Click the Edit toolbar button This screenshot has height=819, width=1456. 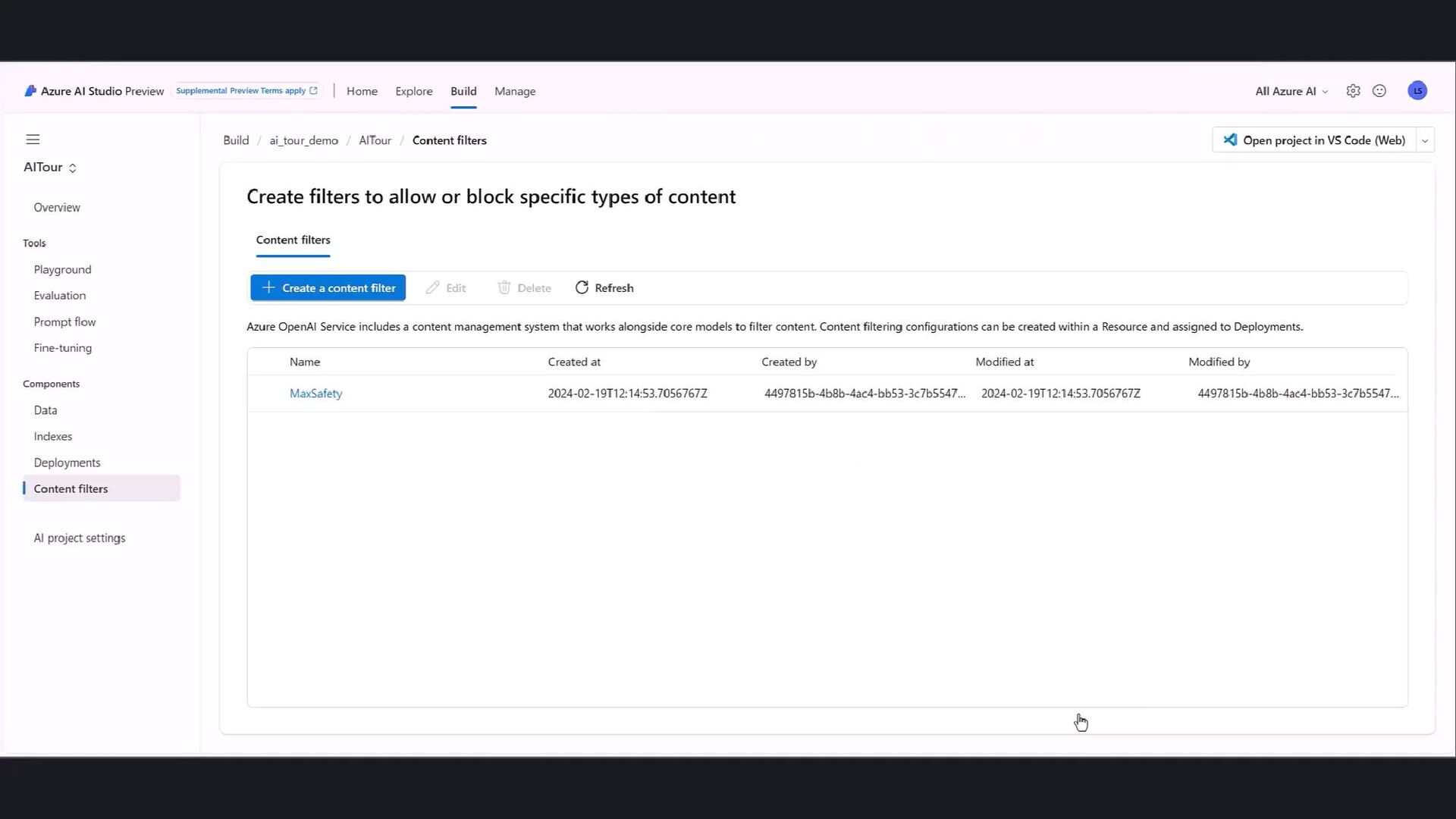pyautogui.click(x=446, y=287)
